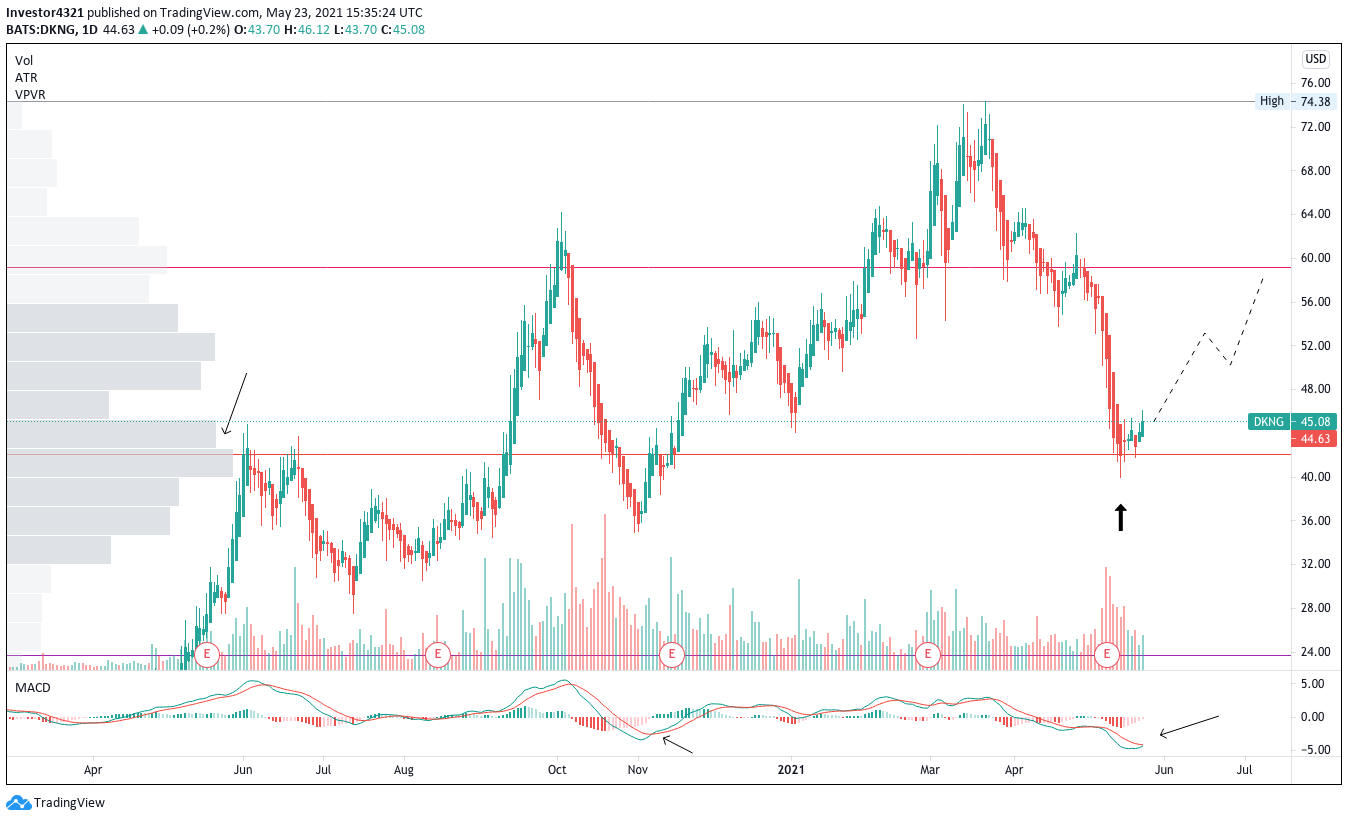Click the 2021 label on the time axis
The image size is (1348, 821).
pos(791,771)
